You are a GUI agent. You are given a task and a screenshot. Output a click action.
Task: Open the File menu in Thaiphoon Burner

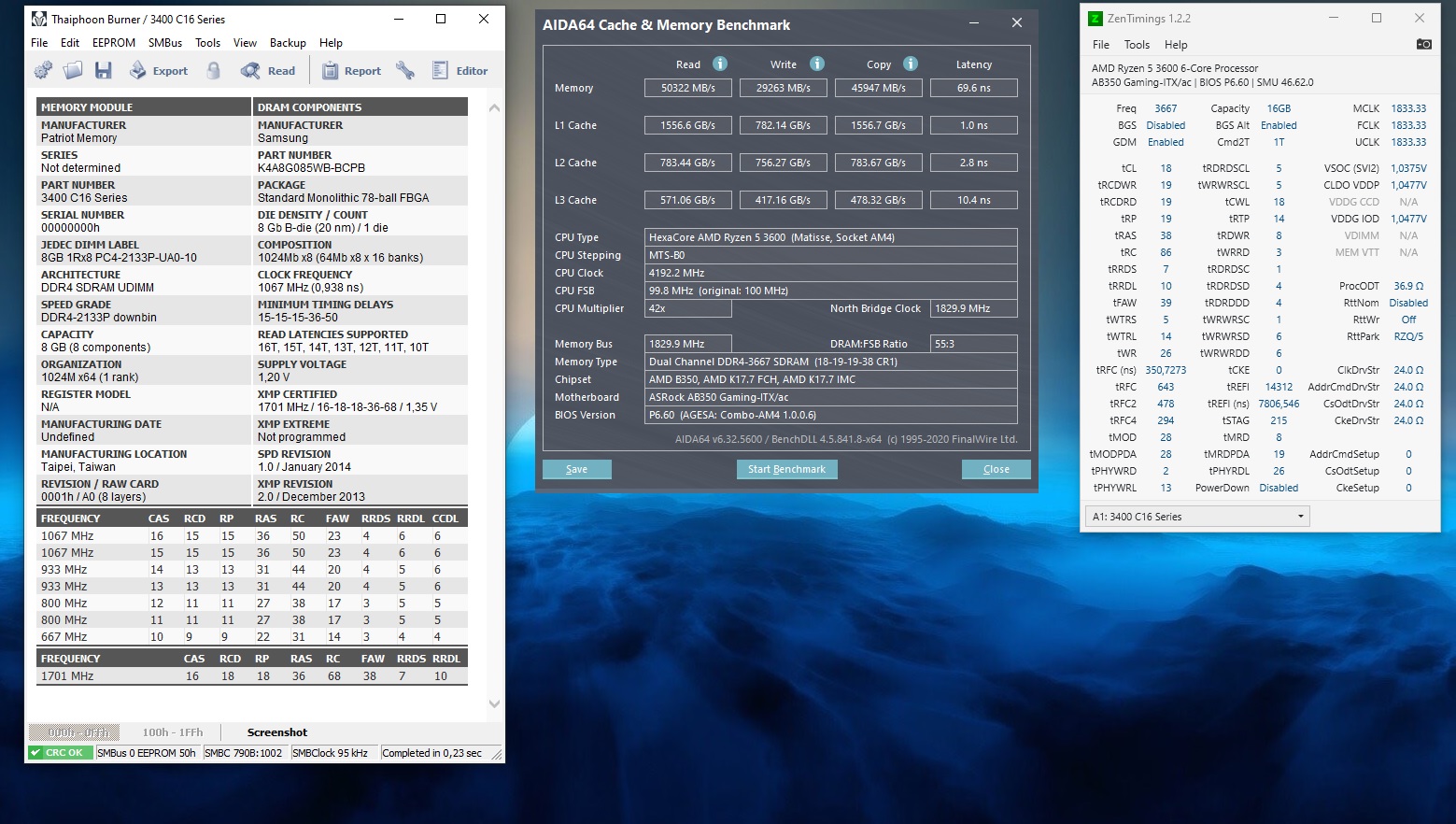click(x=39, y=43)
